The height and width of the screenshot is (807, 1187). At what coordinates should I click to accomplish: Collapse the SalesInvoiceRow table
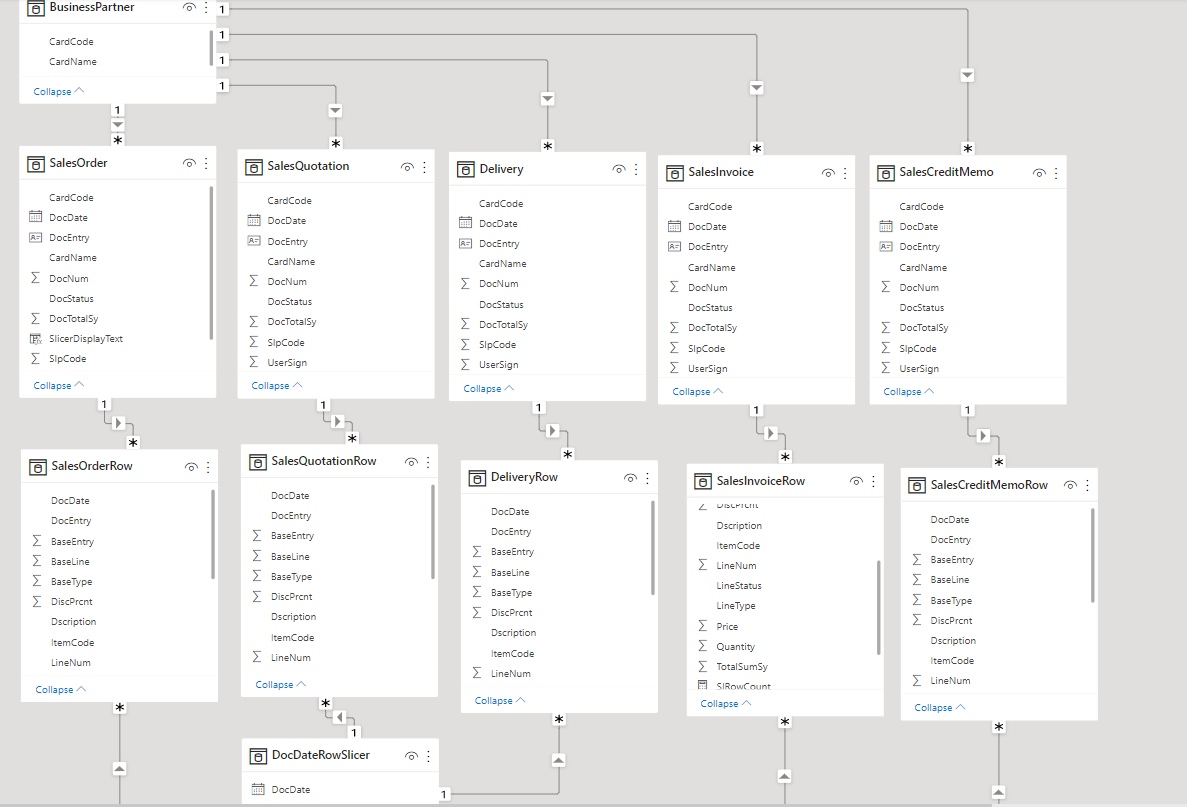[x=725, y=703]
